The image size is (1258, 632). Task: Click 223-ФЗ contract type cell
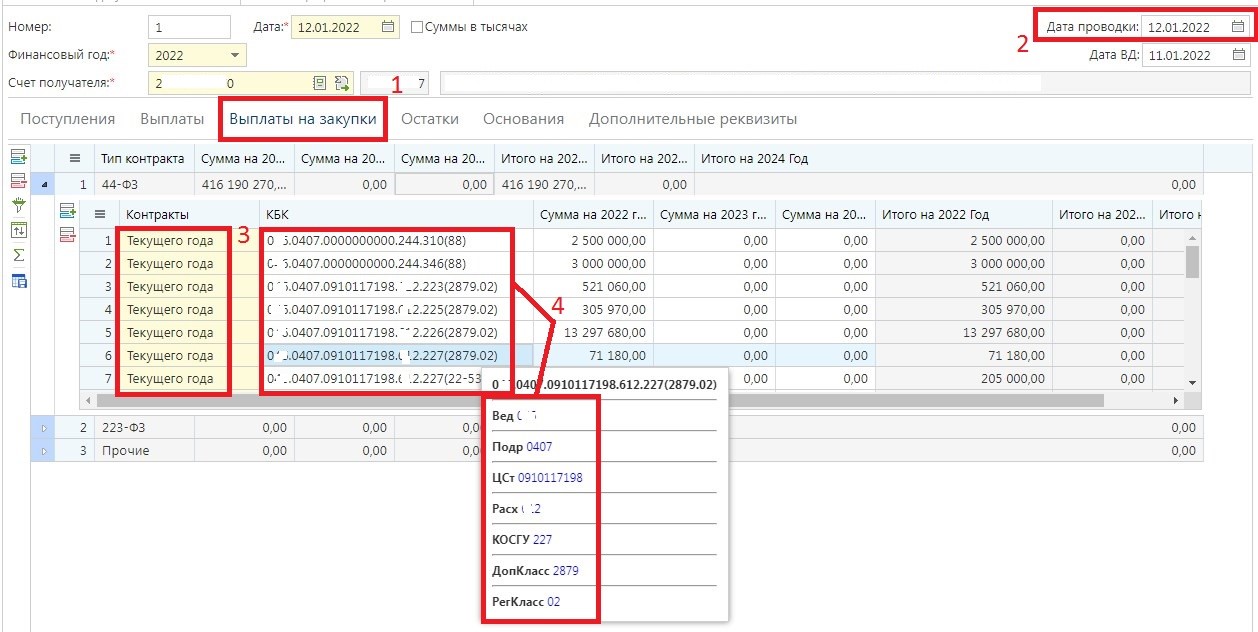pyautogui.click(x=144, y=428)
